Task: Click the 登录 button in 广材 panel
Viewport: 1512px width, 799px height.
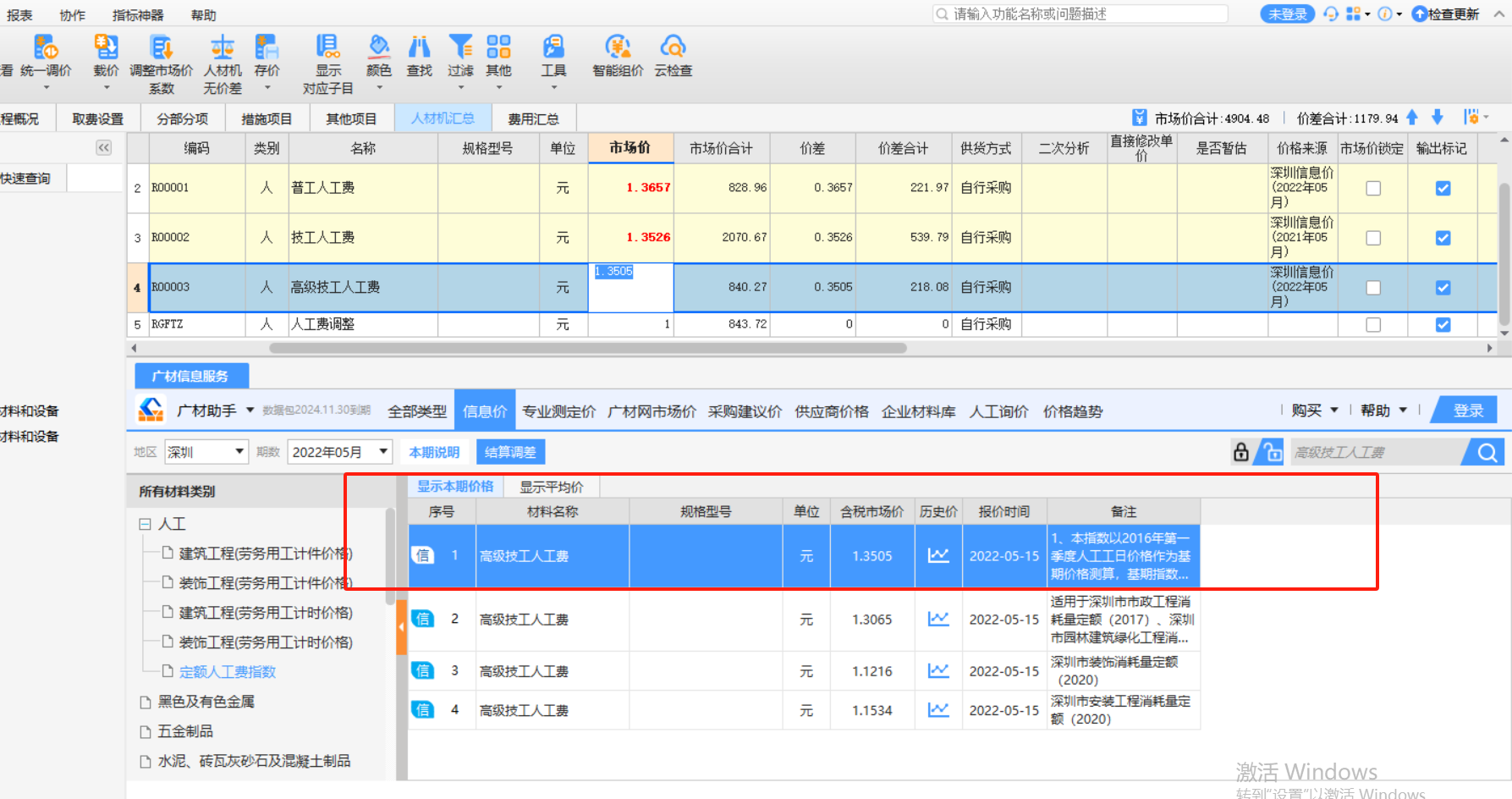Action: (x=1469, y=411)
